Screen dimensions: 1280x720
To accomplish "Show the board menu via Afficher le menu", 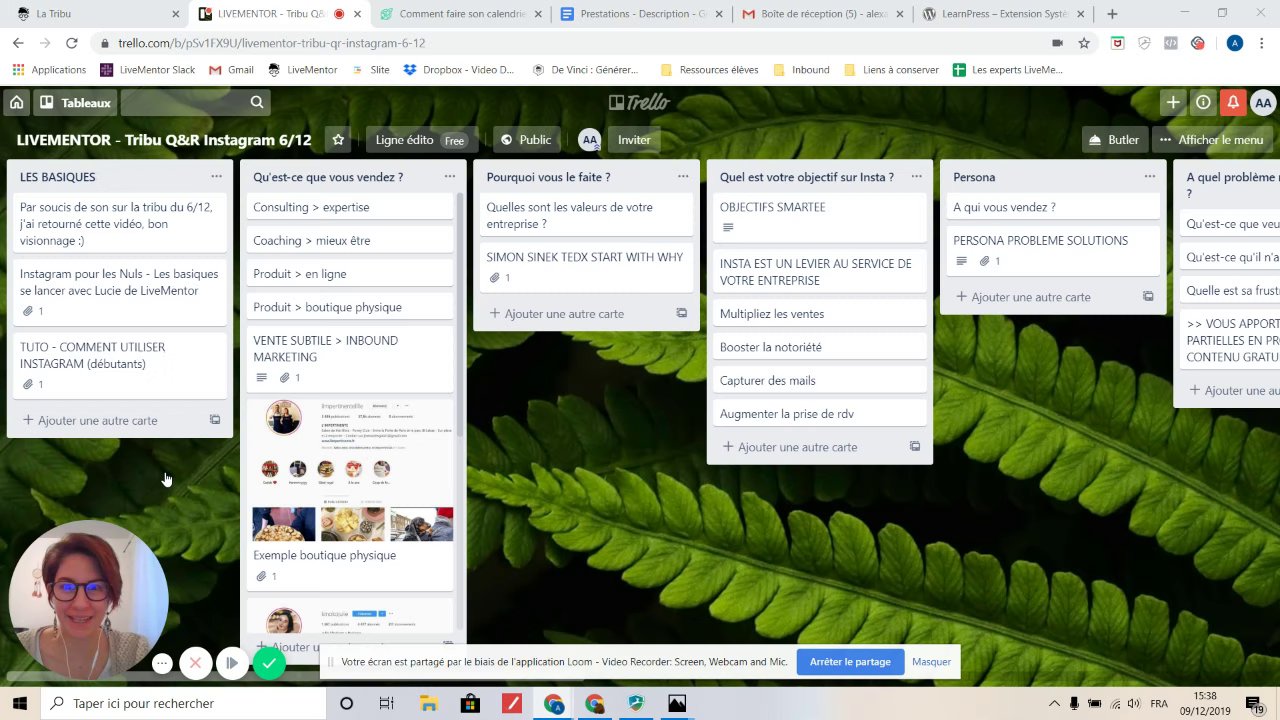I will point(1211,140).
